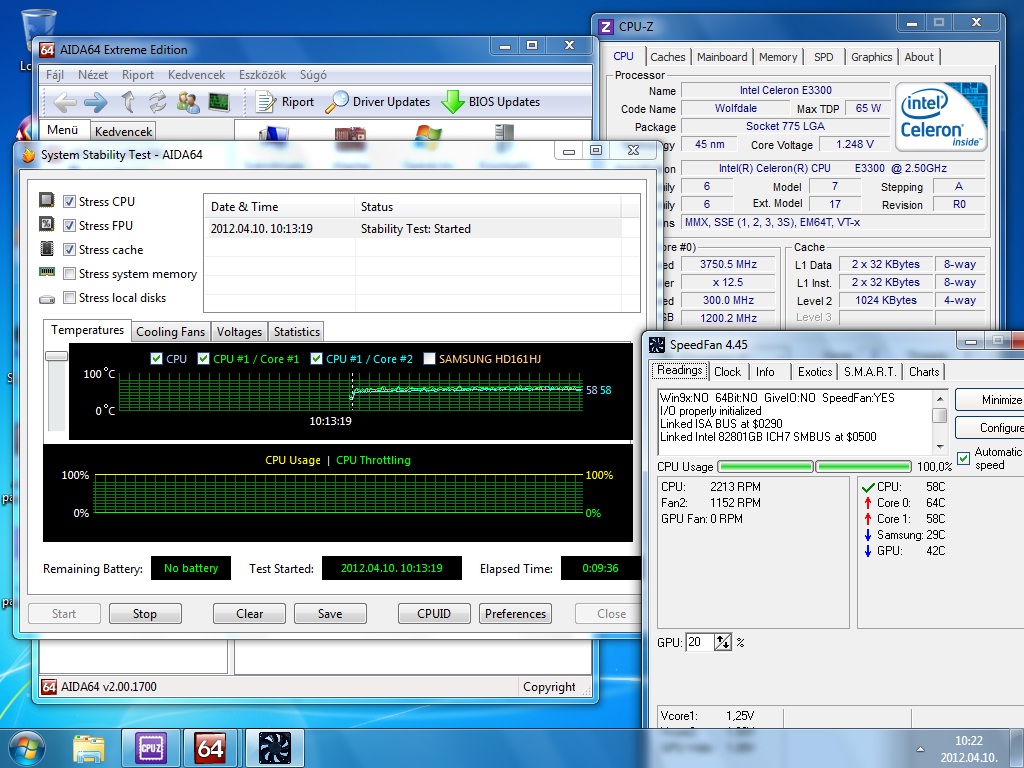Open SpeedFan fan icon in taskbar
Viewport: 1024px width, 768px height.
[274, 747]
